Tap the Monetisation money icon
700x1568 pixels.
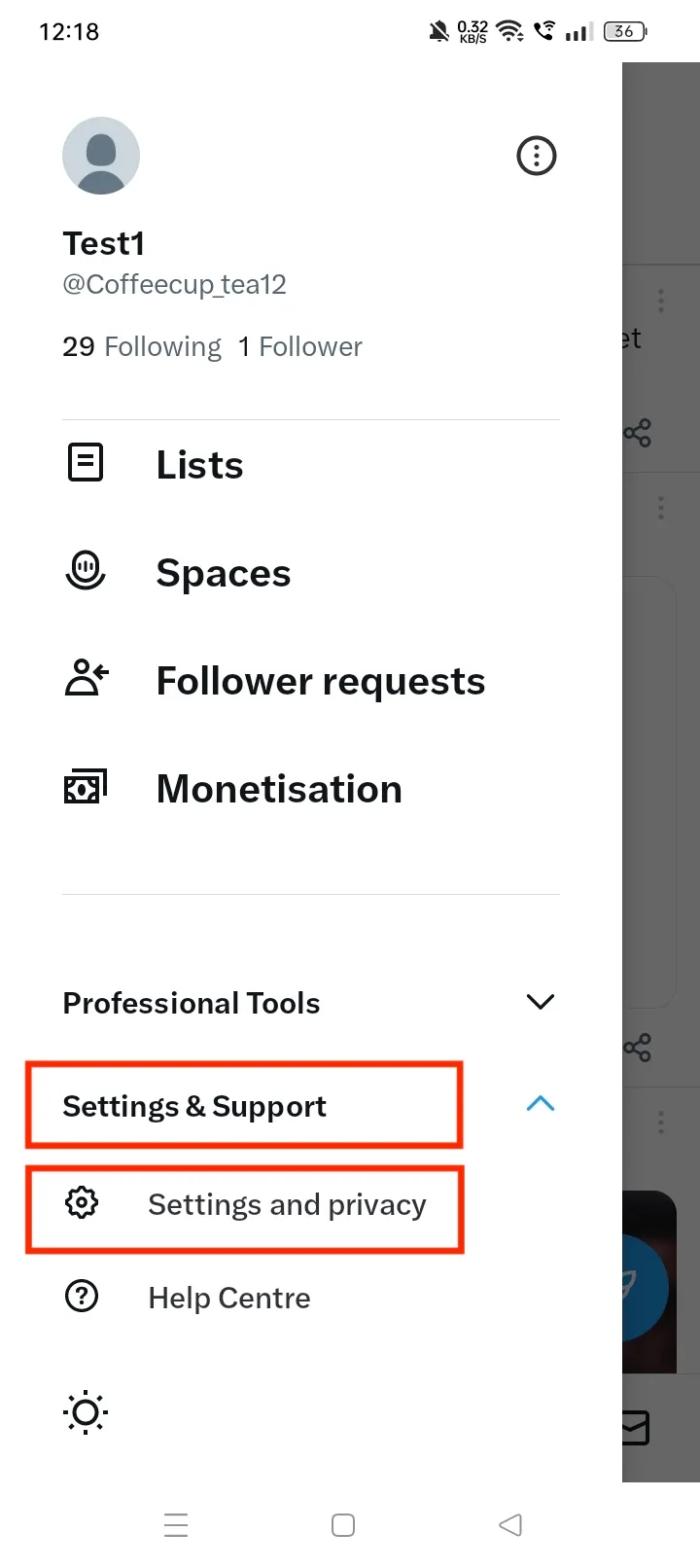coord(86,787)
